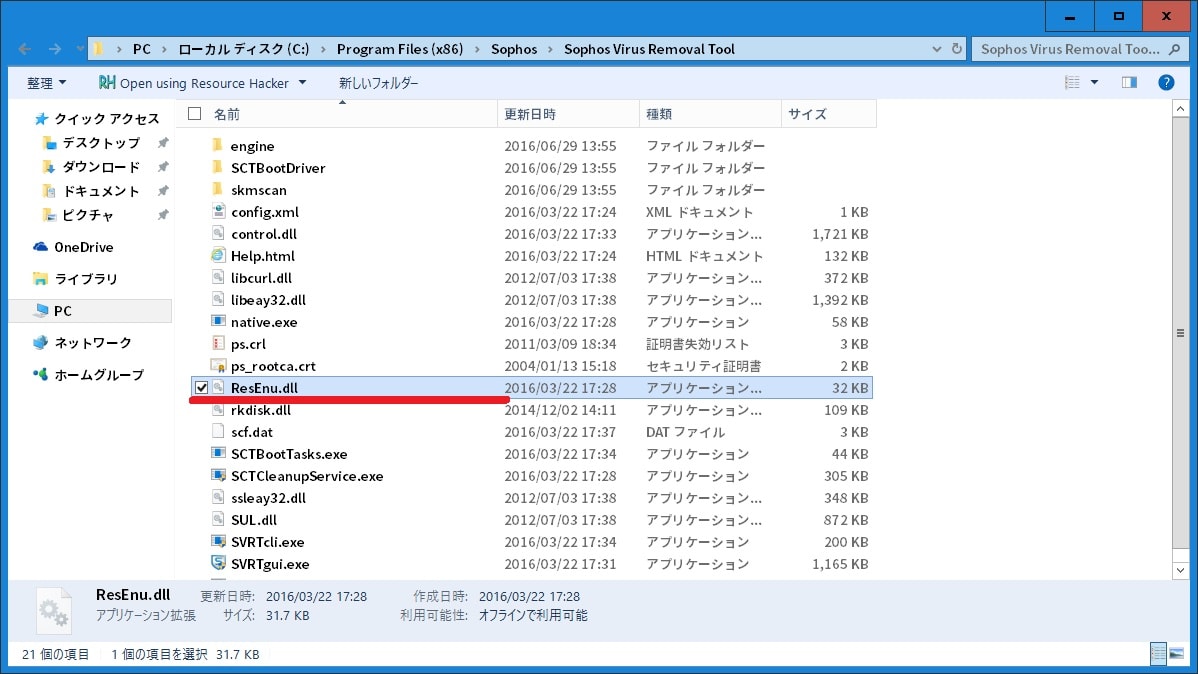
Task: Click Sophos breadcrumb segment
Action: (514, 49)
